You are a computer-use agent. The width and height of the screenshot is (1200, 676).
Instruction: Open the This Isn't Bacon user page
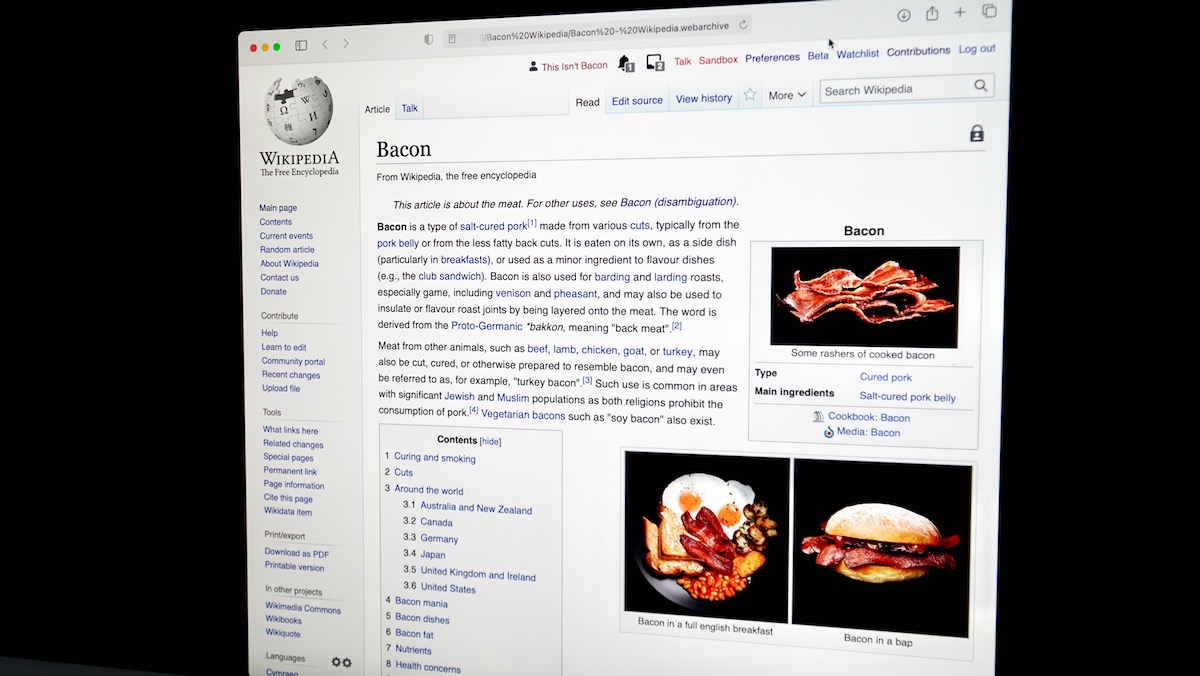click(574, 66)
